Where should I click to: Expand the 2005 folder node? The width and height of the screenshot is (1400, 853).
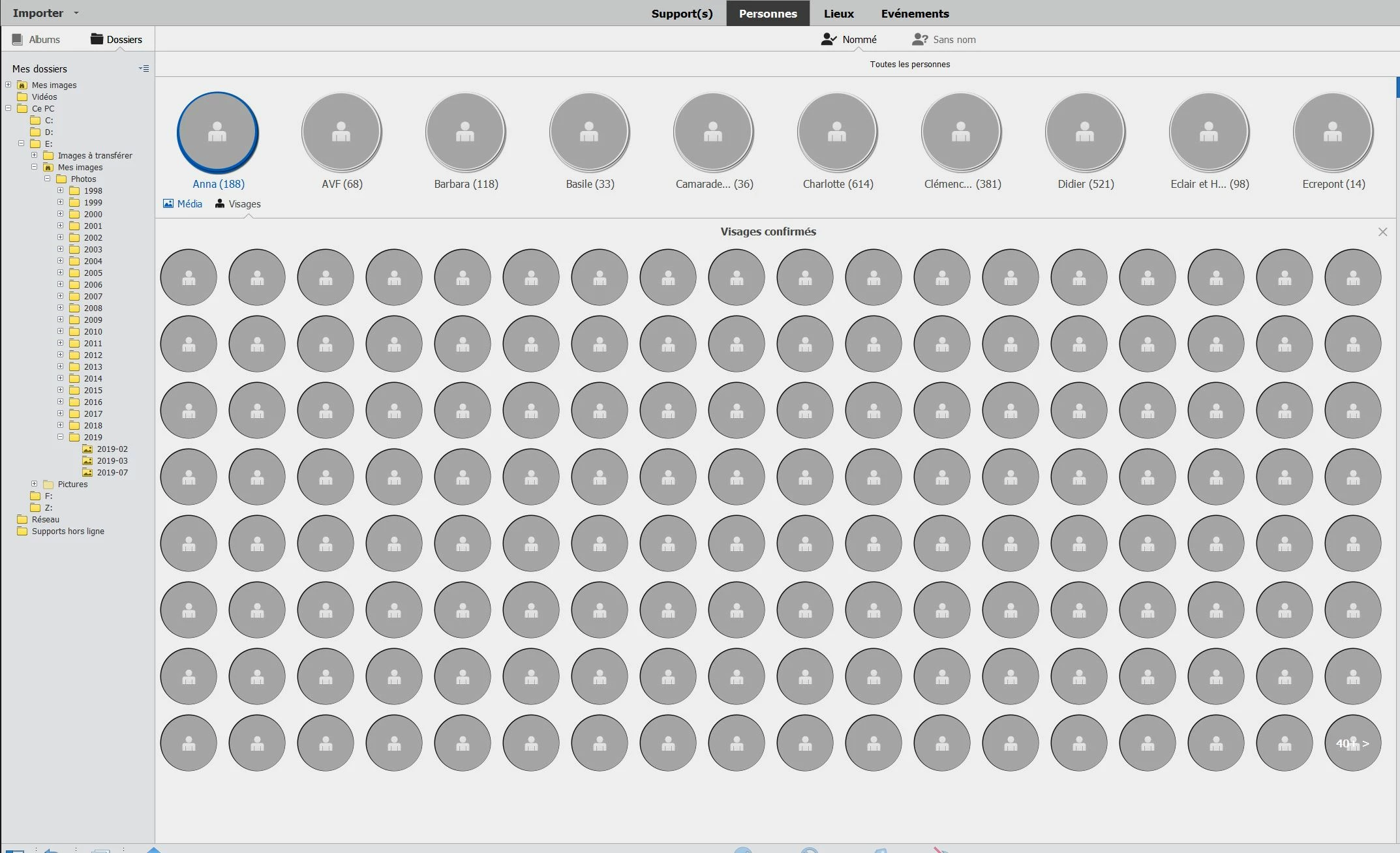tap(60, 273)
